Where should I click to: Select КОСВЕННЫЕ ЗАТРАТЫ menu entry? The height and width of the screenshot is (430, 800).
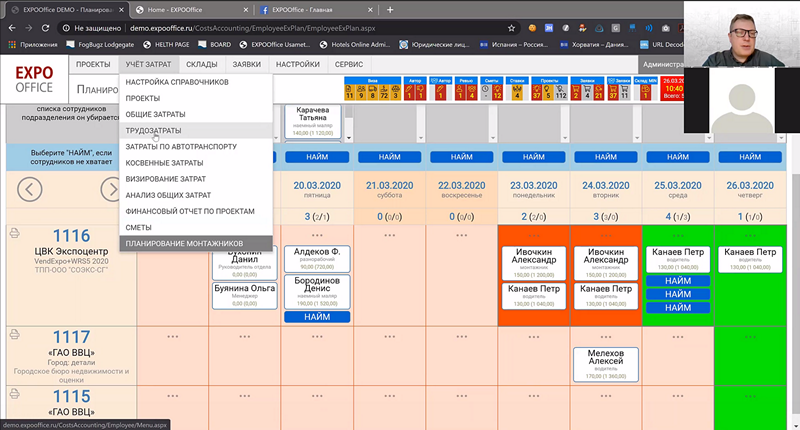pyautogui.click(x=196, y=163)
